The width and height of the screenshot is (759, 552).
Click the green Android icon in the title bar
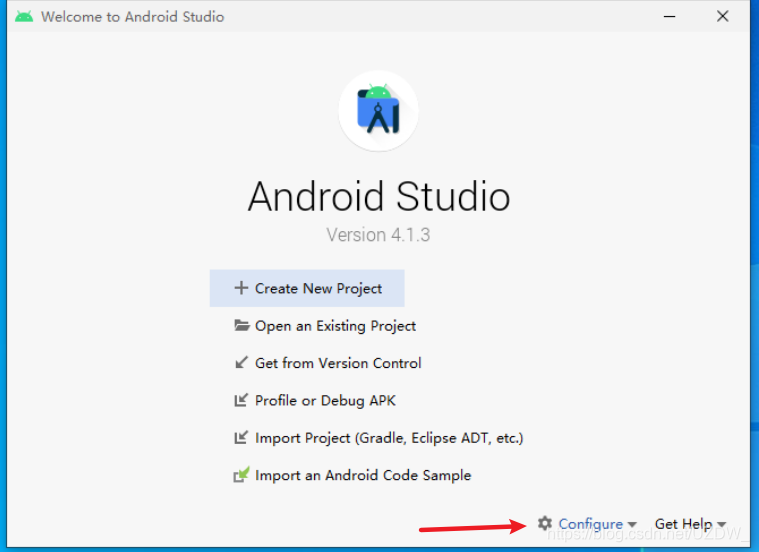tap(24, 16)
